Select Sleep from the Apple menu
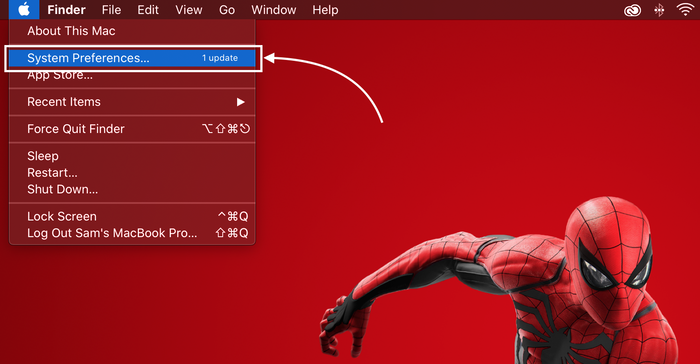Viewport: 700px width, 364px height. click(132, 156)
